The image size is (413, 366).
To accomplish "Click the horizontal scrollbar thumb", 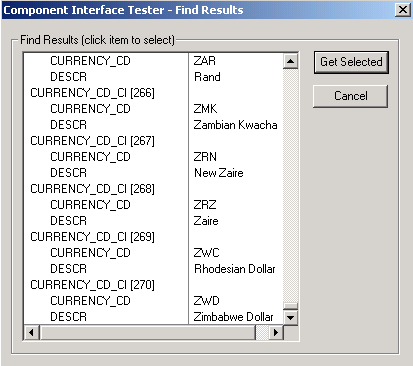I will pyautogui.click(x=147, y=332).
